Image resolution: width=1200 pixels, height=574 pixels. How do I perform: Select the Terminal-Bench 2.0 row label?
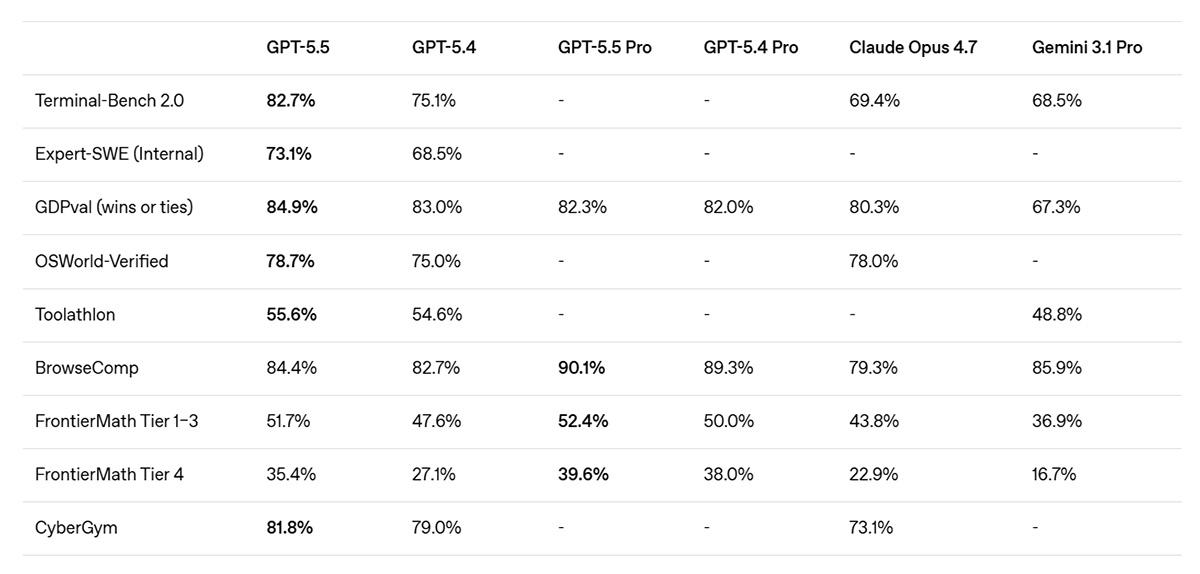pyautogui.click(x=109, y=101)
